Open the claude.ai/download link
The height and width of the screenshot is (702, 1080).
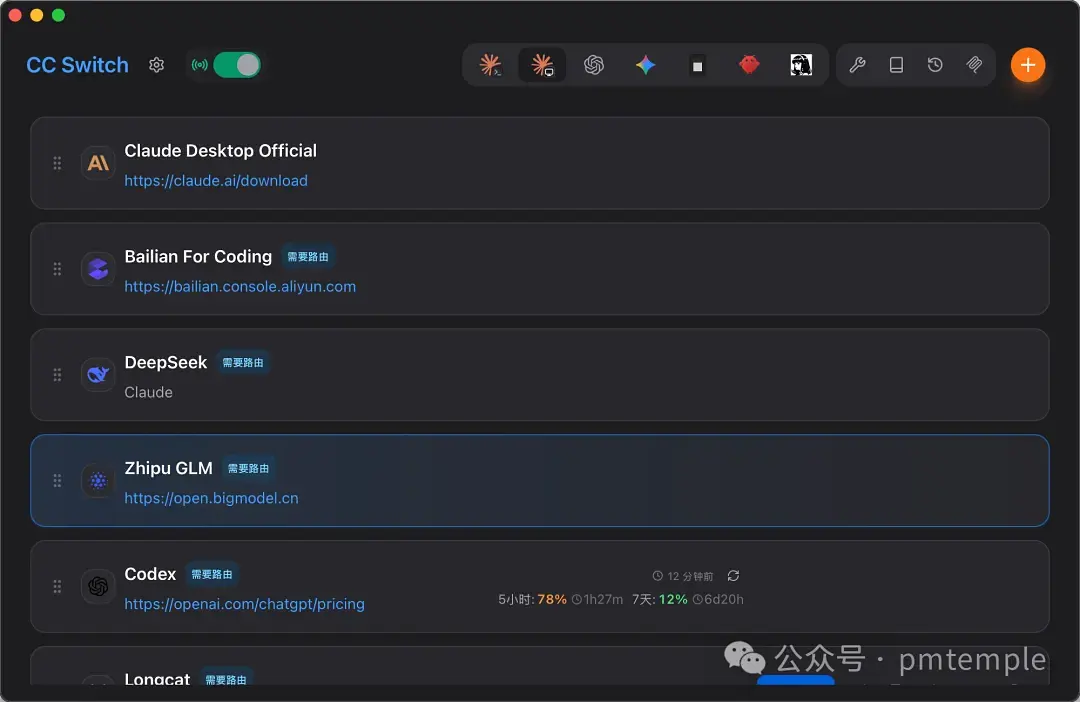(216, 180)
